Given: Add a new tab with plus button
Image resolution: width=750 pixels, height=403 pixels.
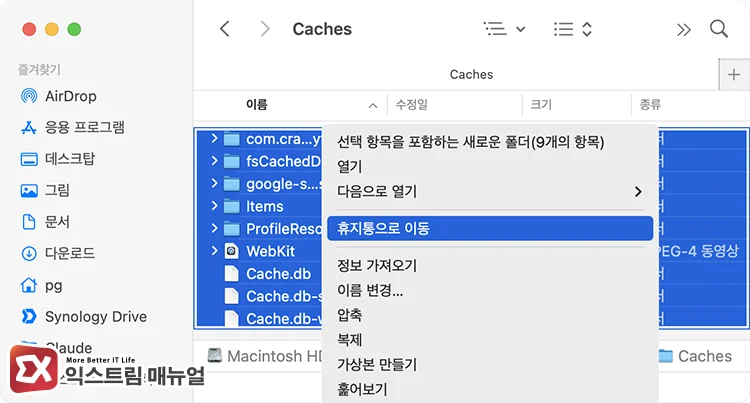Looking at the screenshot, I should pyautogui.click(x=734, y=75).
